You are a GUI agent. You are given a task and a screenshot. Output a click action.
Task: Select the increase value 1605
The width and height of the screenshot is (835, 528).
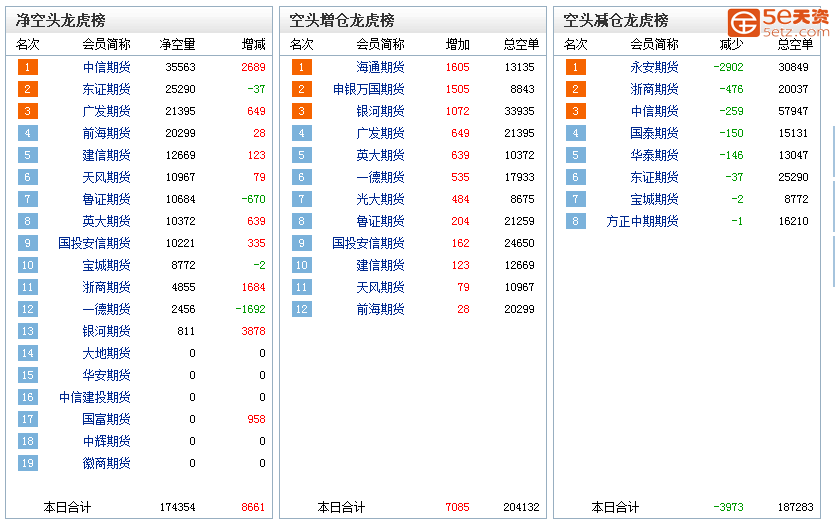pyautogui.click(x=457, y=67)
